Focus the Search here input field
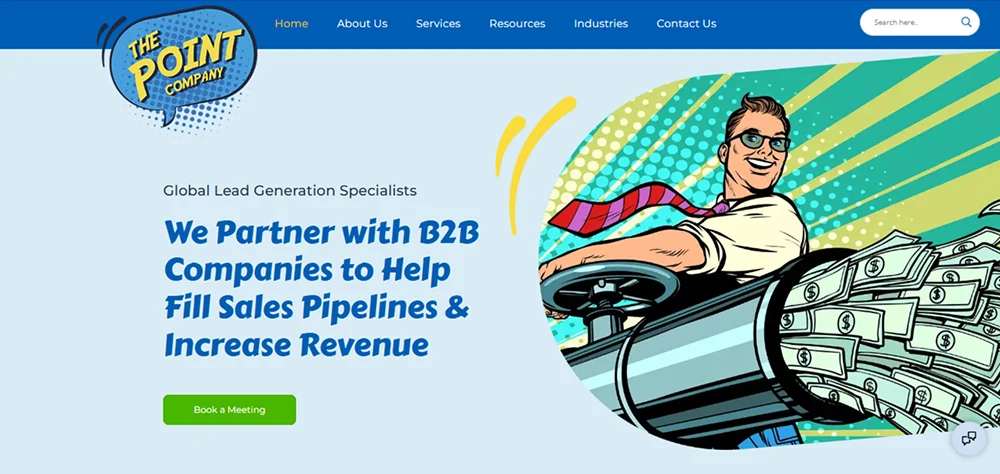This screenshot has width=1000, height=474. (x=913, y=22)
